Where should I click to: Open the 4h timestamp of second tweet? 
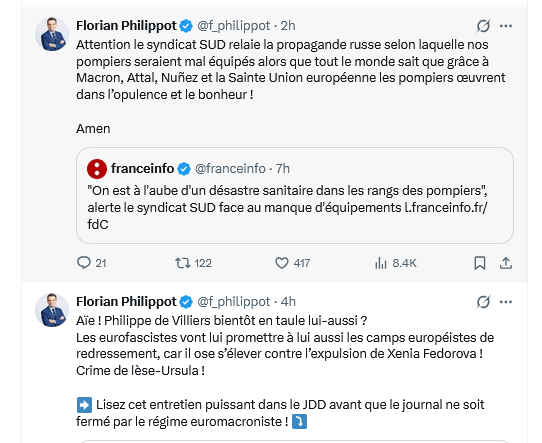[x=288, y=302]
